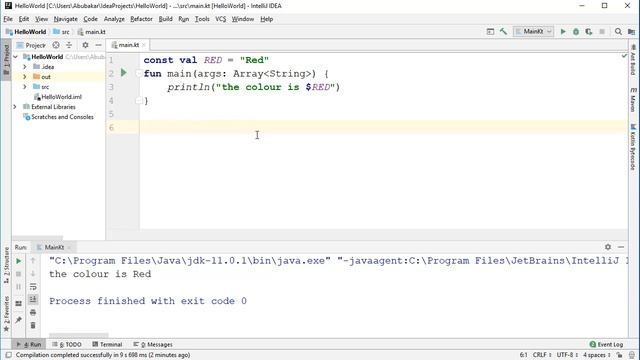Click the scroll-from-source target icon in the Project panel

[56, 45]
